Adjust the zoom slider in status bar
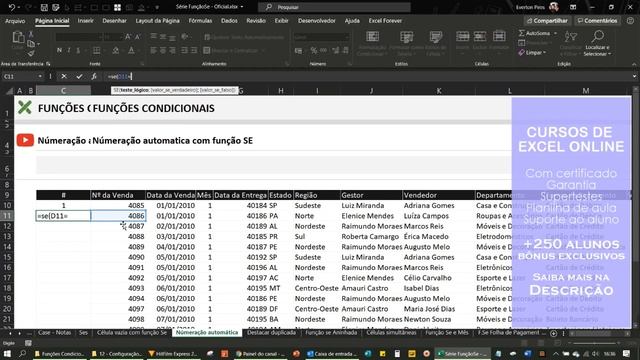640x360 pixels. click(595, 343)
